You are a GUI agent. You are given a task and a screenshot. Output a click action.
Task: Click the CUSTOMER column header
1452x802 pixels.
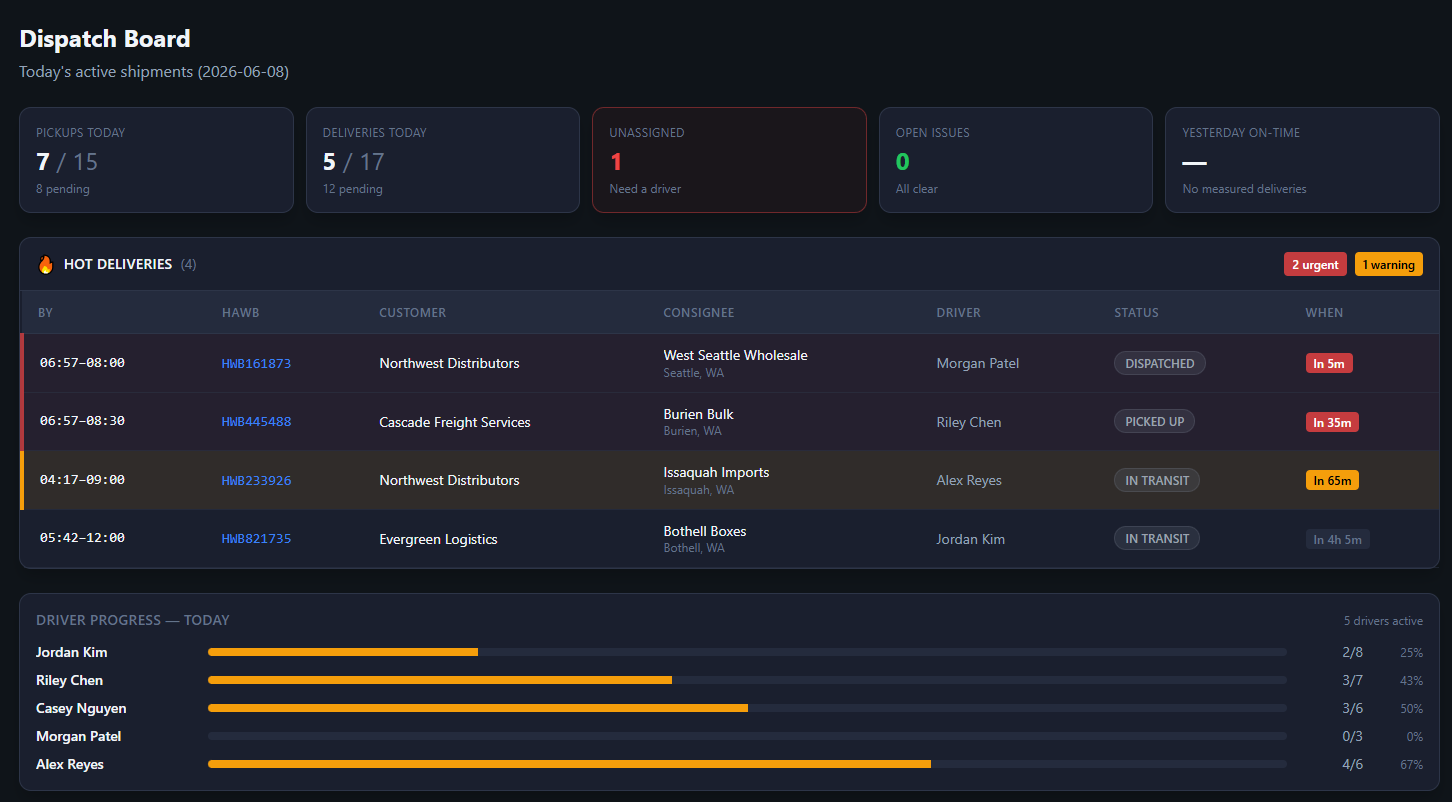413,313
